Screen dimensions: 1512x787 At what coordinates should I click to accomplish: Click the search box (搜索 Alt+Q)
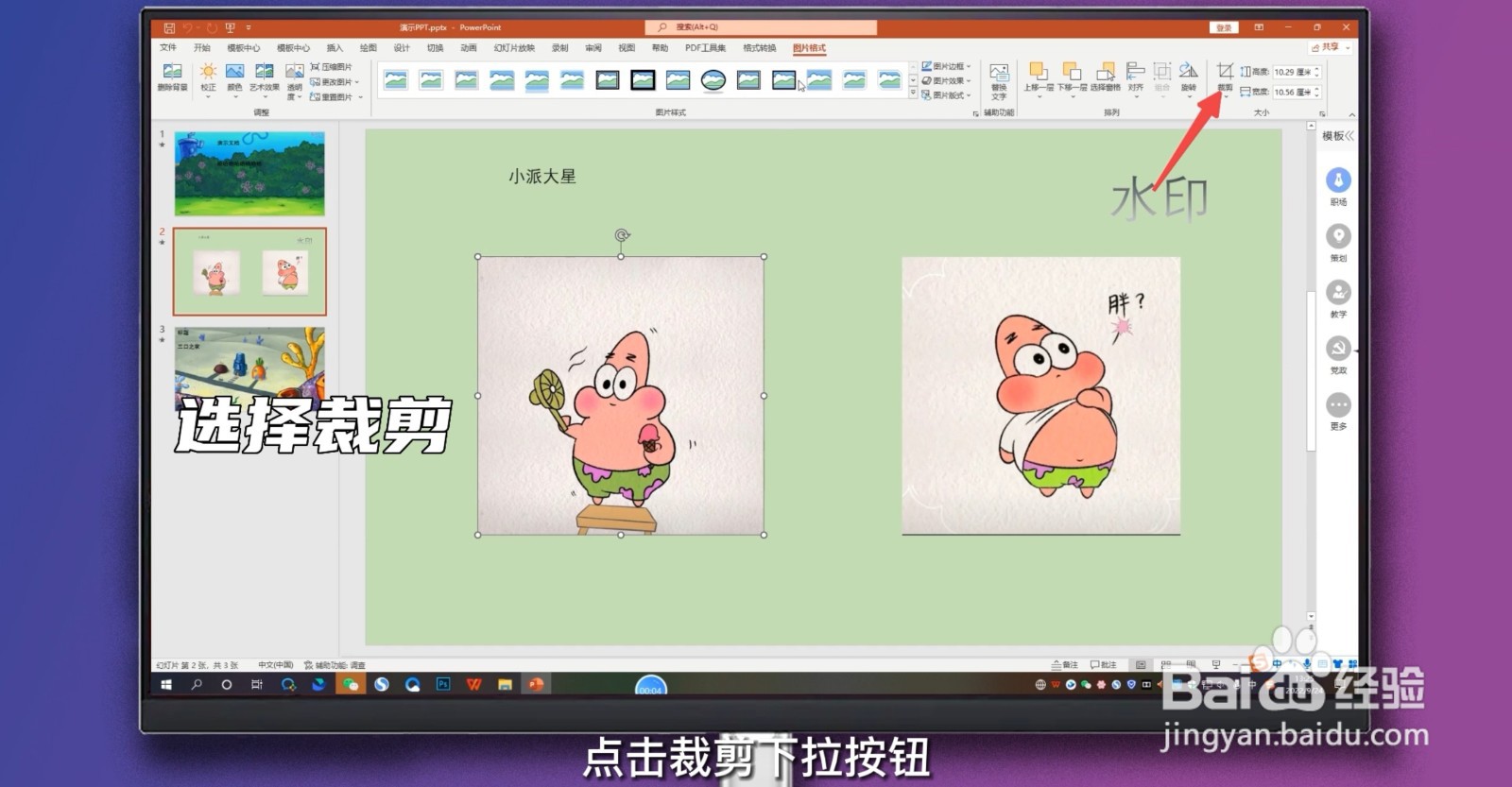point(761,27)
